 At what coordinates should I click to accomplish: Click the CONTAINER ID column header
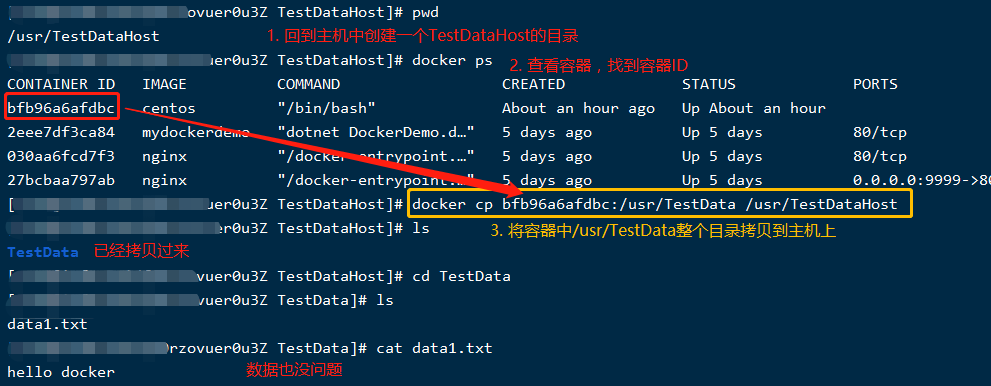click(x=61, y=85)
